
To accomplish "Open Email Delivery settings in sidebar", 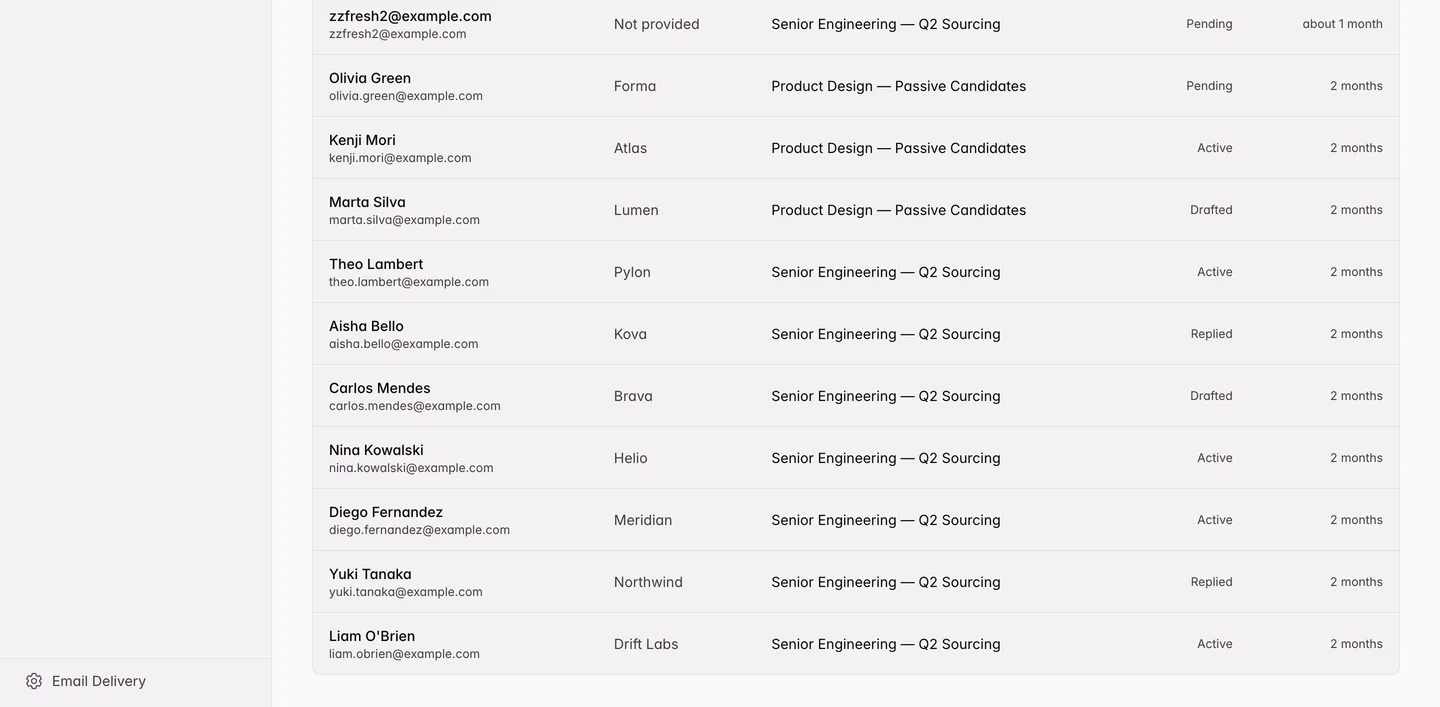I will (86, 681).
